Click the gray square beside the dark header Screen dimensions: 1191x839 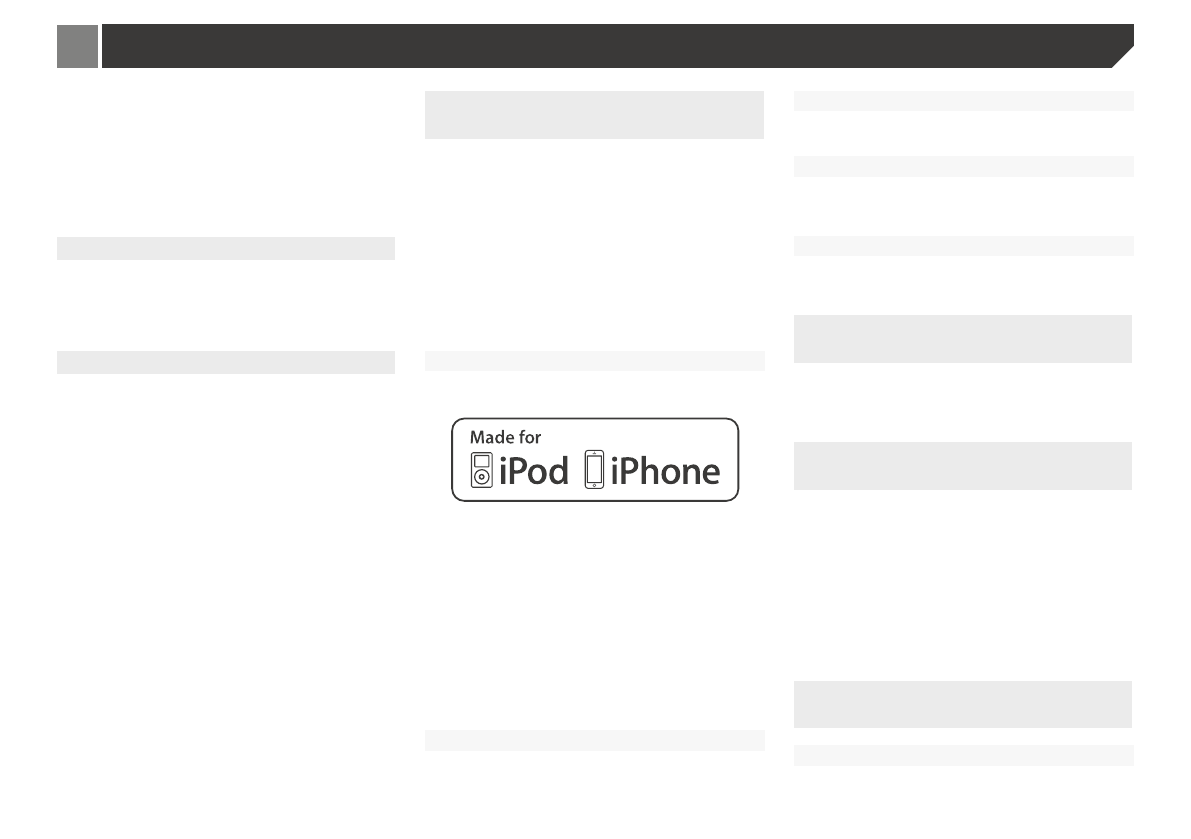point(77,46)
